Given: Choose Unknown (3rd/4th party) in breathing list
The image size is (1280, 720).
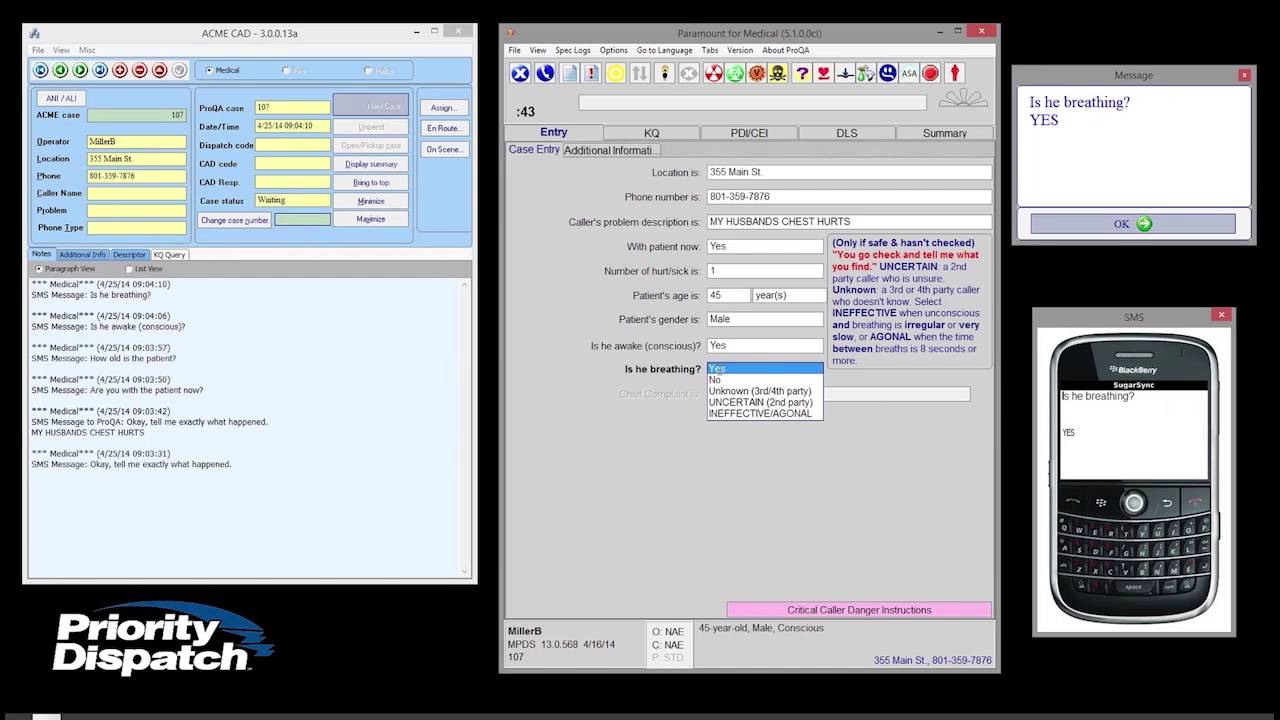Looking at the screenshot, I should pos(765,391).
